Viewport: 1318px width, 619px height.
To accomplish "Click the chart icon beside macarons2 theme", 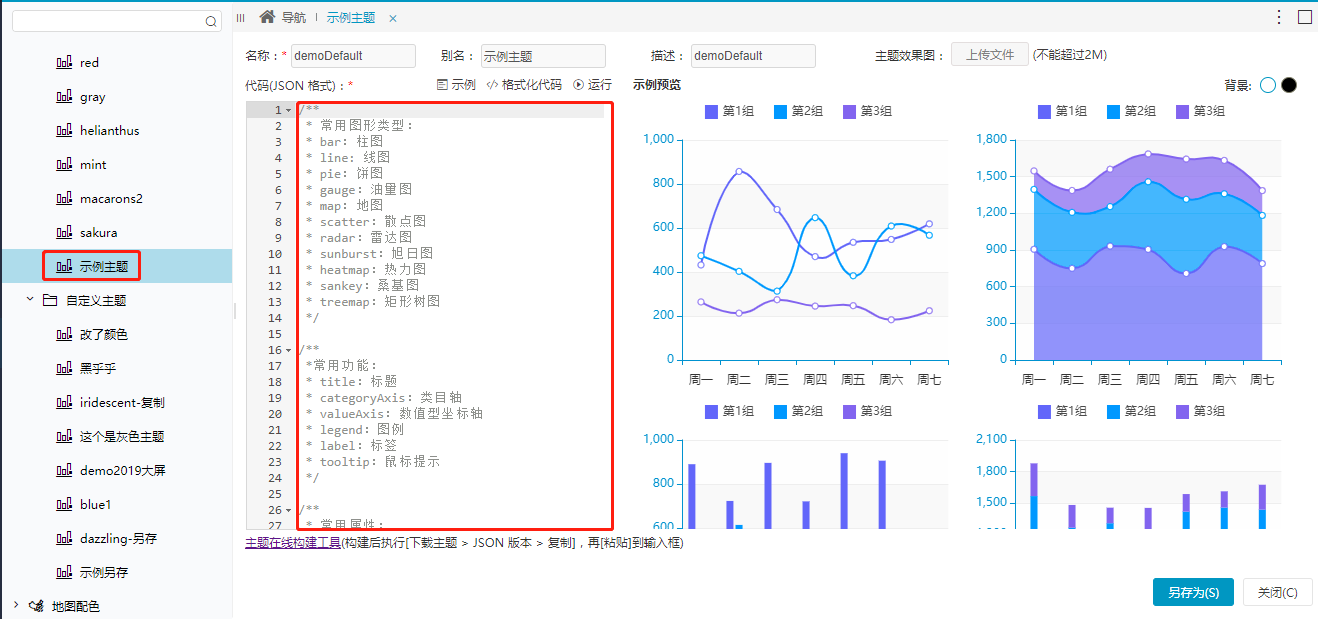I will (65, 199).
